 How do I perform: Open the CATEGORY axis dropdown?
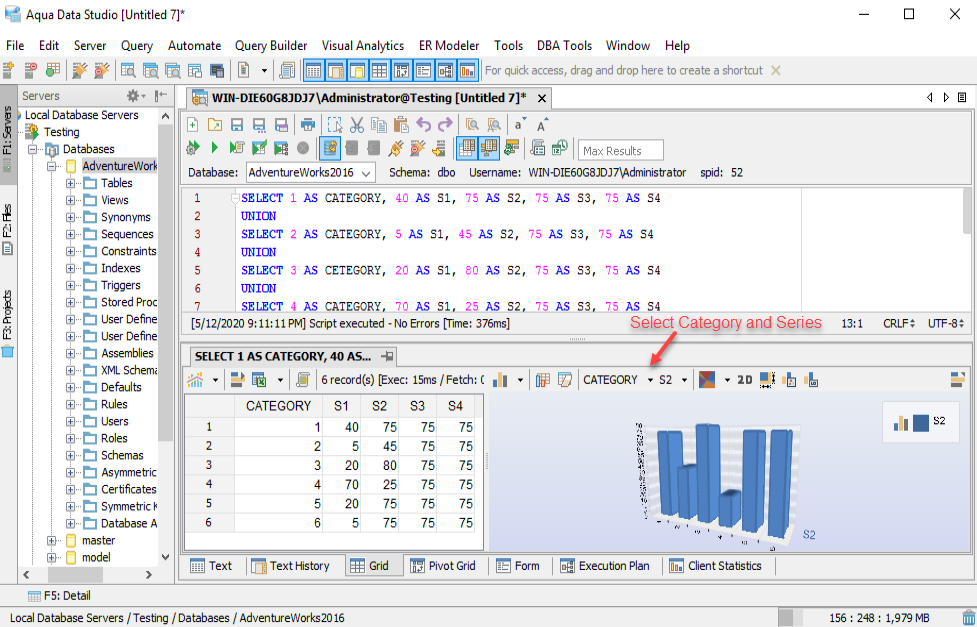click(x=618, y=380)
